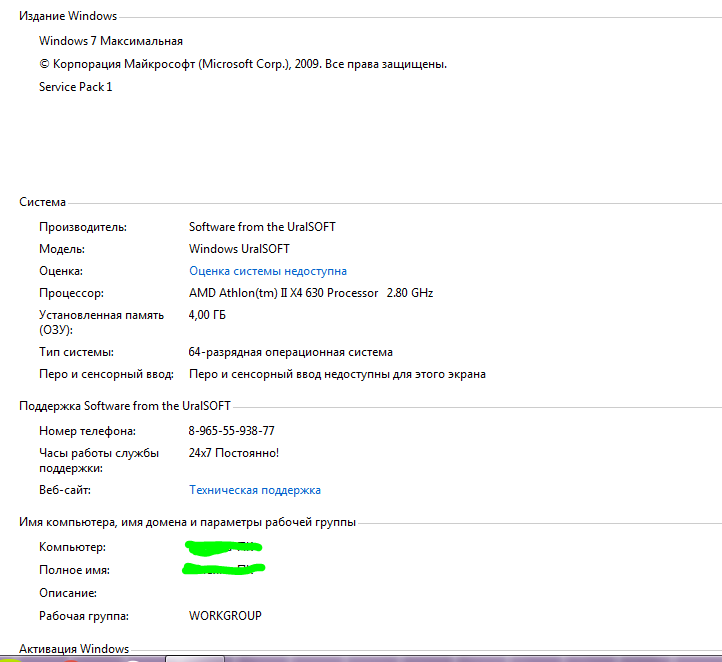The height and width of the screenshot is (662, 722).
Task: Click the 'Часы работы службы поддержки:' label
Action: 99,460
